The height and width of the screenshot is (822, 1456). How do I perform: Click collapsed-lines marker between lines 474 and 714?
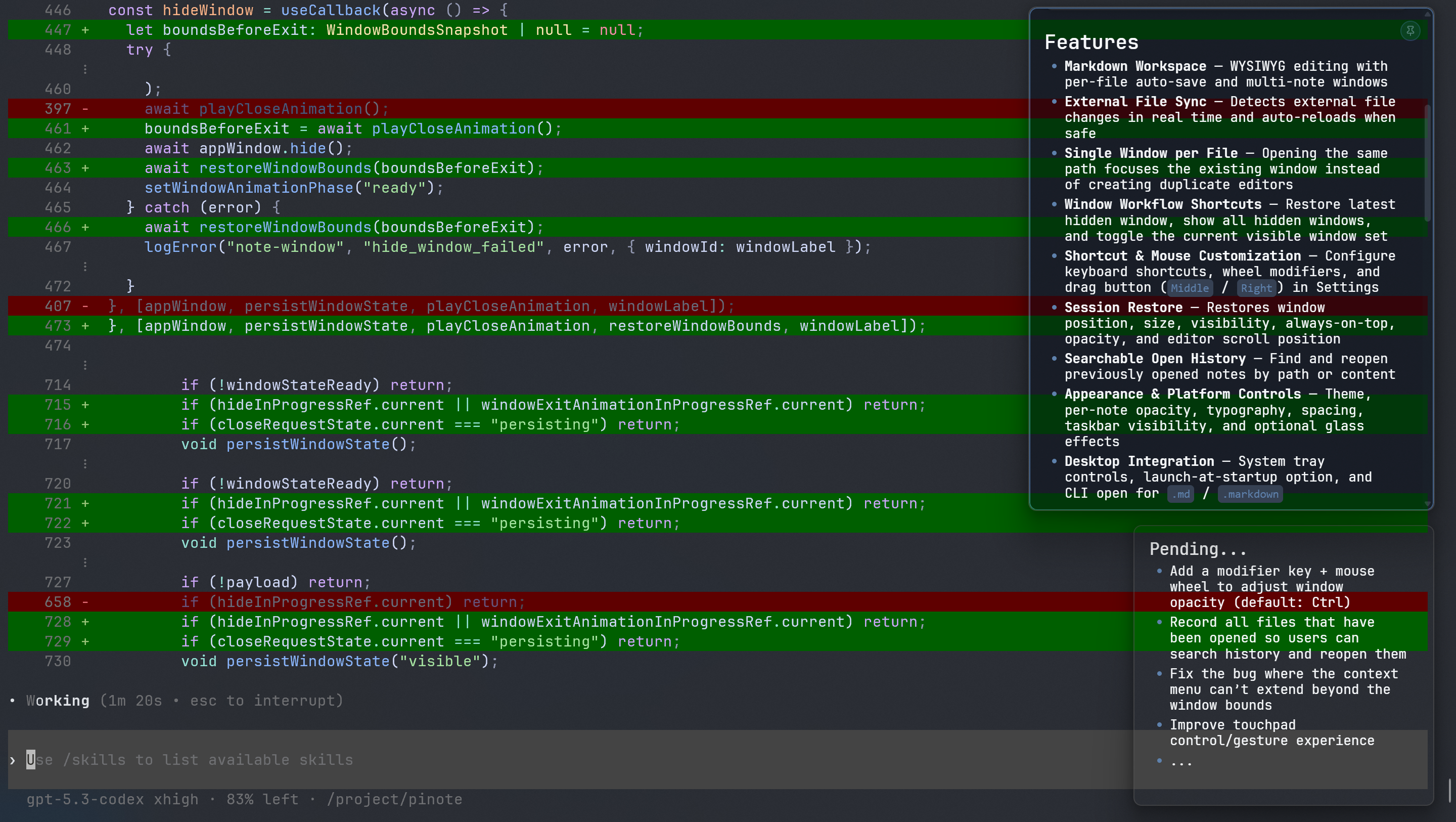(x=85, y=365)
